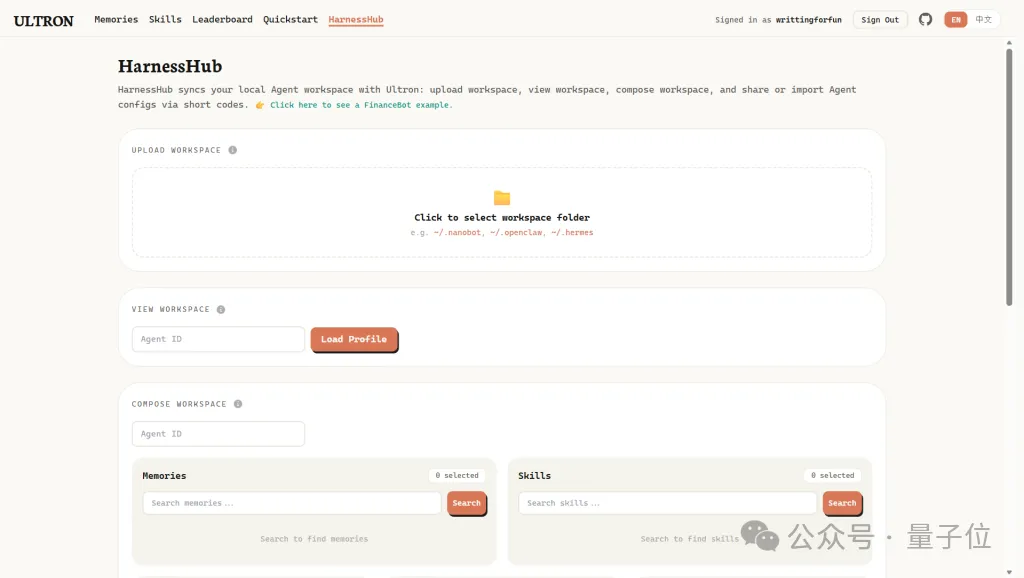The image size is (1024, 578).
Task: Click the View Workspace info icon
Action: coord(221,310)
